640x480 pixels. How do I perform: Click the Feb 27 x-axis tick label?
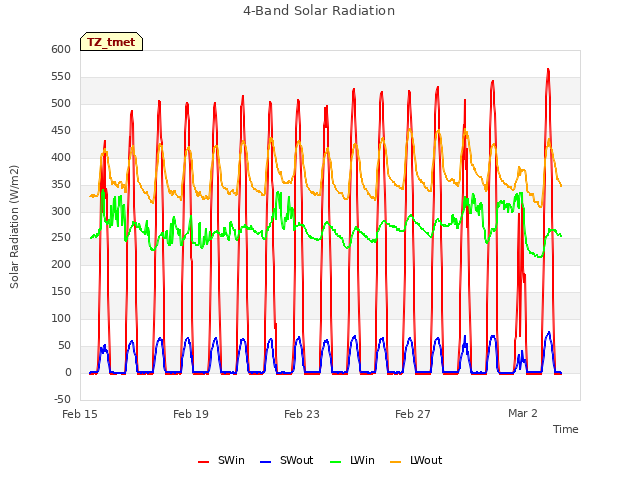pos(413,414)
